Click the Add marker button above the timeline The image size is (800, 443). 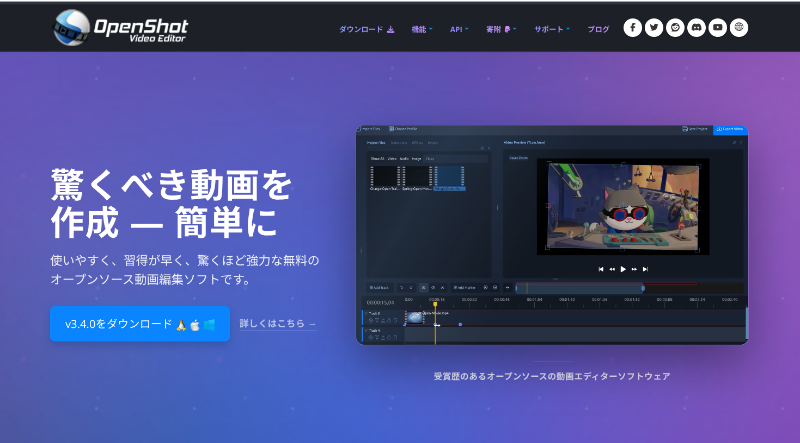[x=464, y=288]
